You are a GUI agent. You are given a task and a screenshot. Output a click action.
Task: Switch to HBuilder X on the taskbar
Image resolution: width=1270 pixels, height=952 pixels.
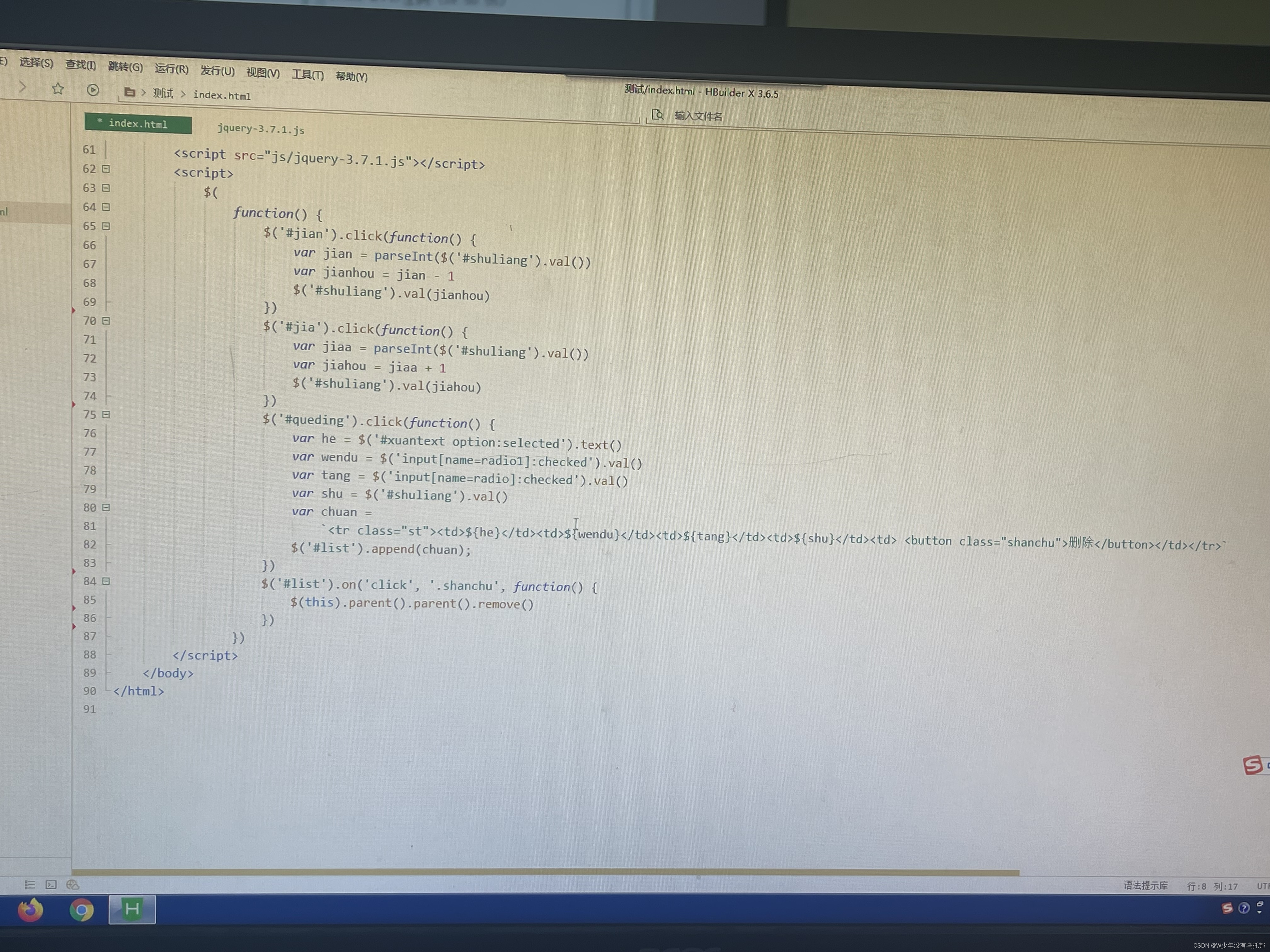(x=132, y=909)
